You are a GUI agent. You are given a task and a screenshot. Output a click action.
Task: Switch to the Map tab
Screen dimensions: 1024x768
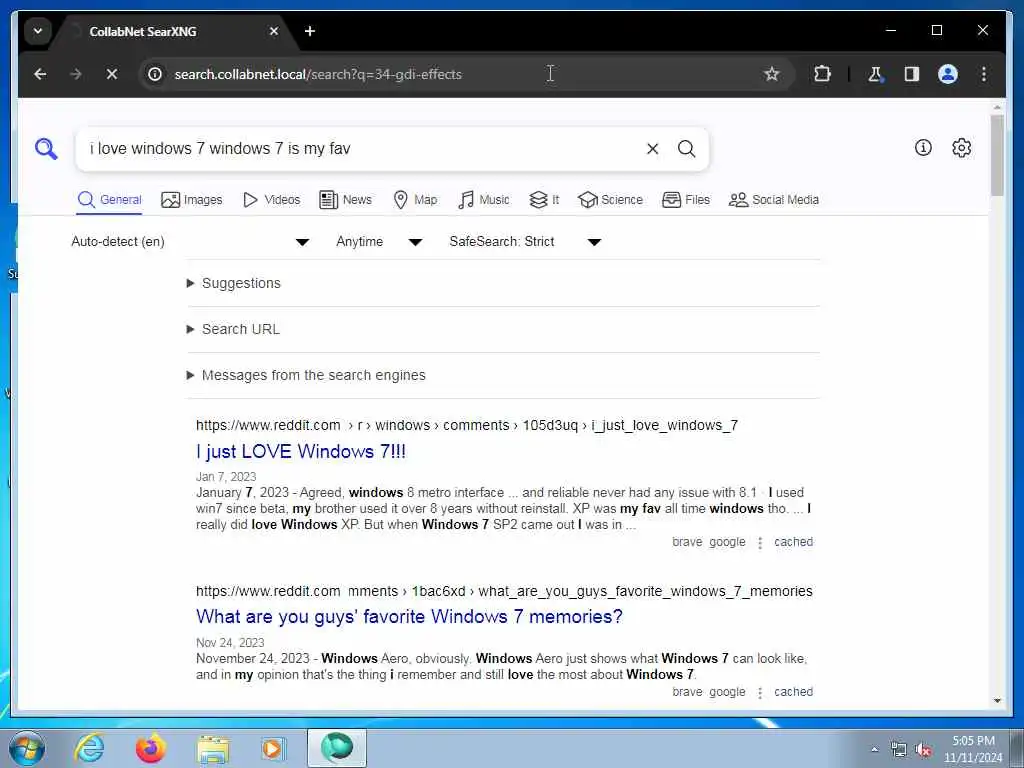pyautogui.click(x=415, y=200)
